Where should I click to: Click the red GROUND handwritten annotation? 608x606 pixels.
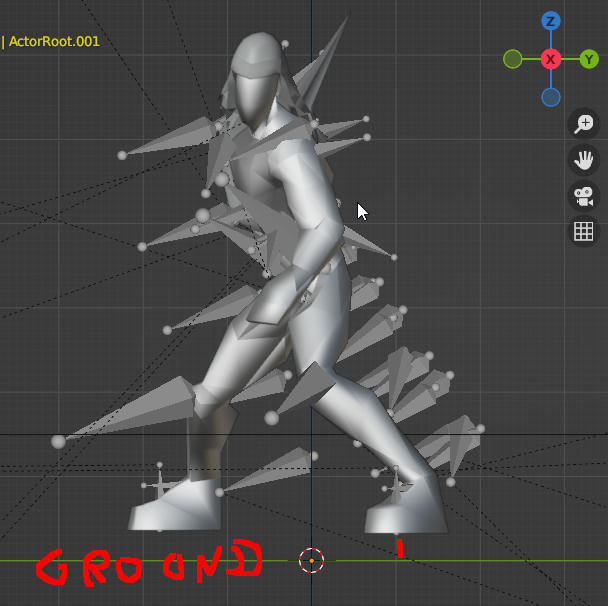click(x=150, y=562)
